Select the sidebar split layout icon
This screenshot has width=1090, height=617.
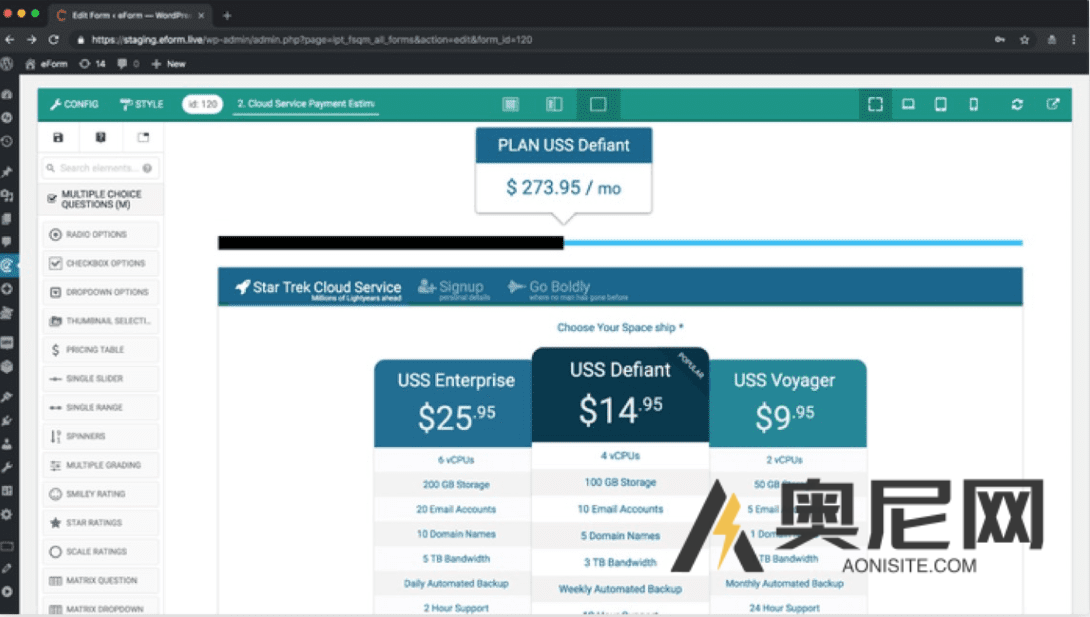pos(554,104)
